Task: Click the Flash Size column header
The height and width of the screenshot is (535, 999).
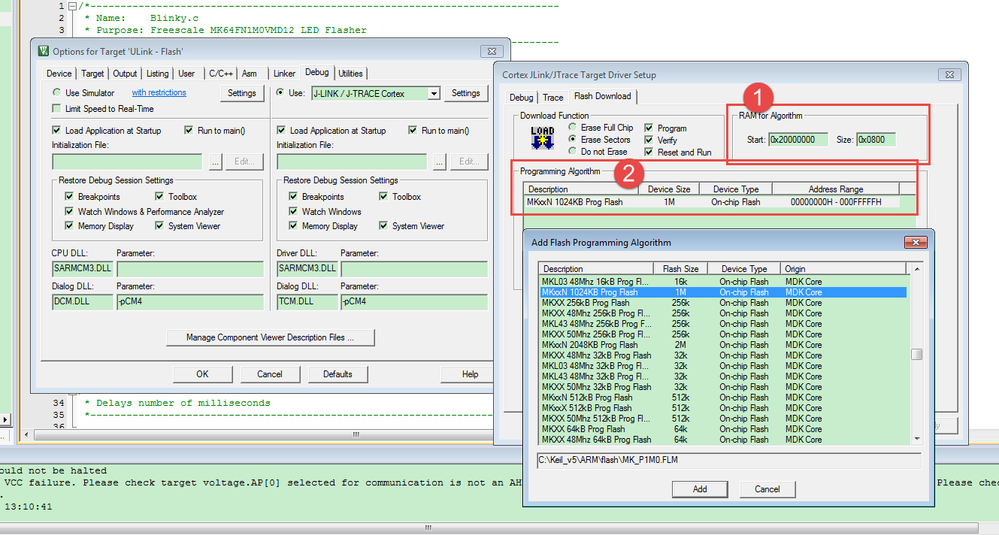Action: (x=680, y=269)
